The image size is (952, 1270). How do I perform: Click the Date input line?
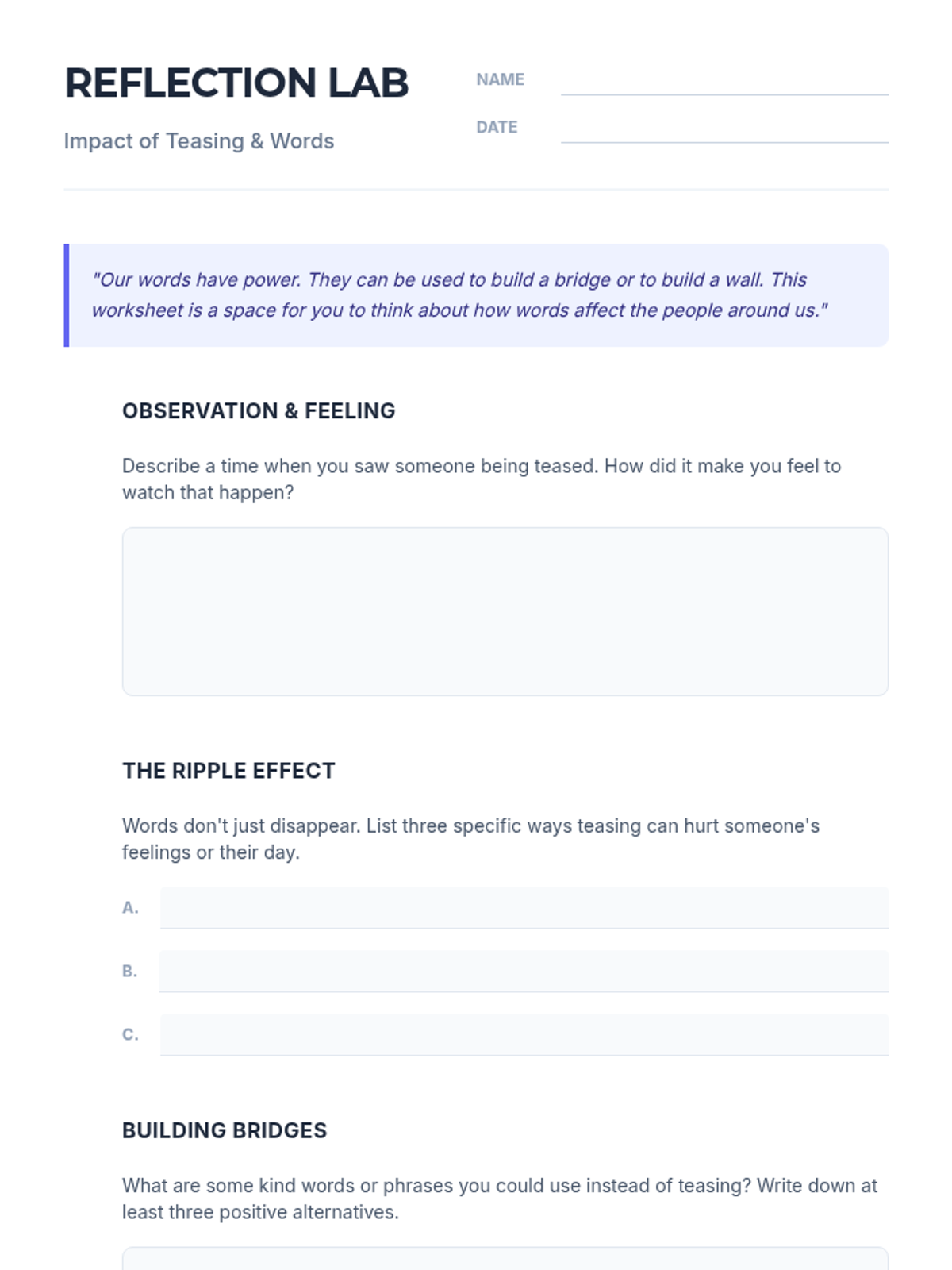pos(724,128)
